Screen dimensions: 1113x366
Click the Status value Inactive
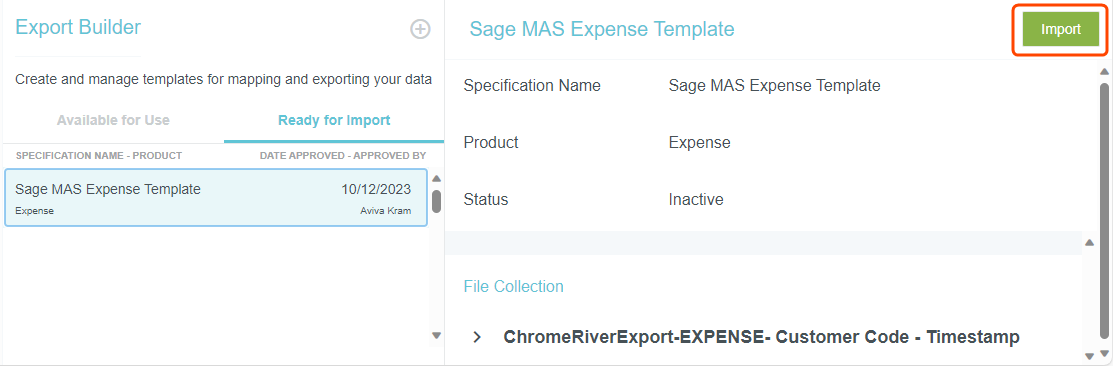[696, 200]
